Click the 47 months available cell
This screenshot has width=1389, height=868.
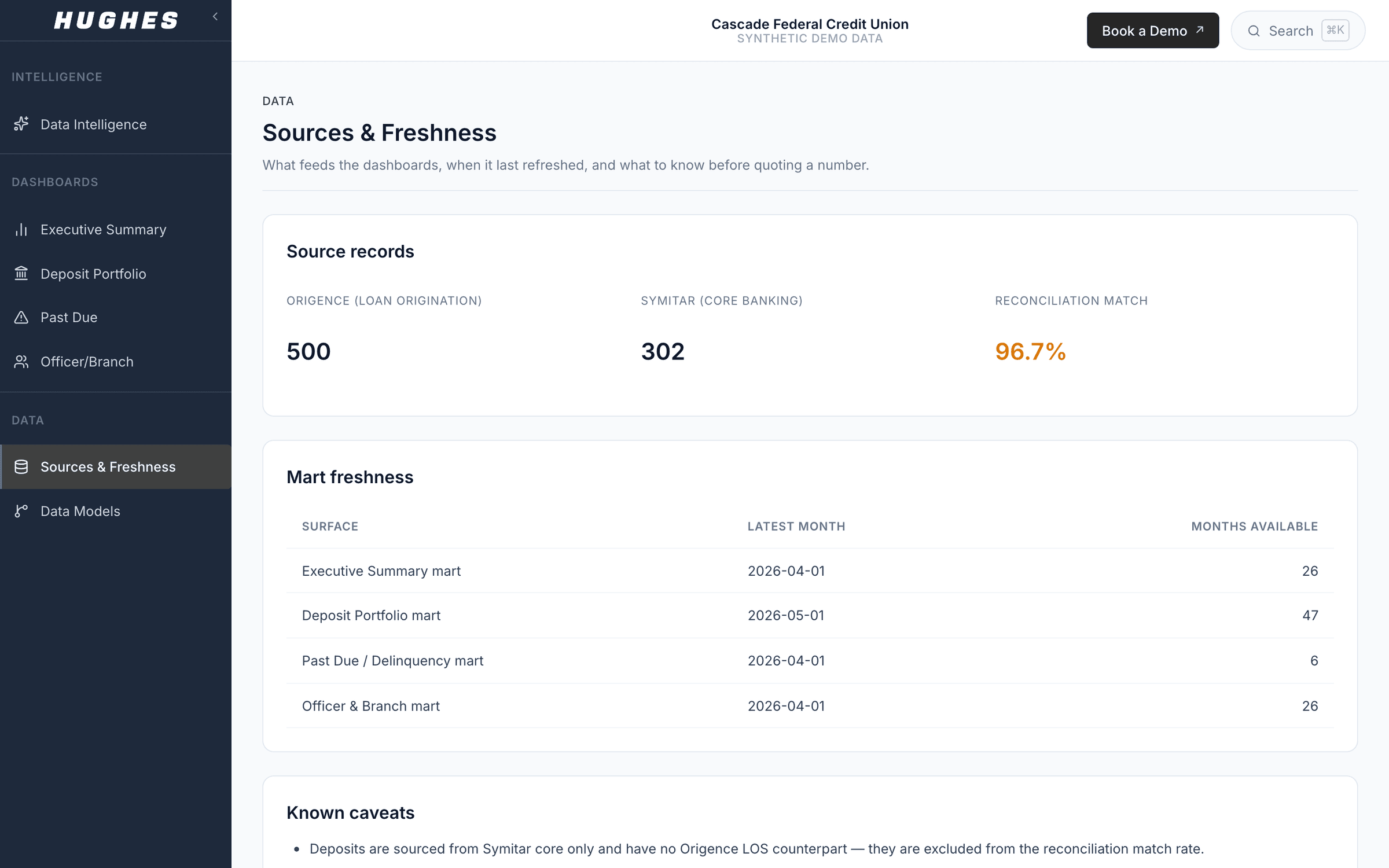pos(1310,615)
